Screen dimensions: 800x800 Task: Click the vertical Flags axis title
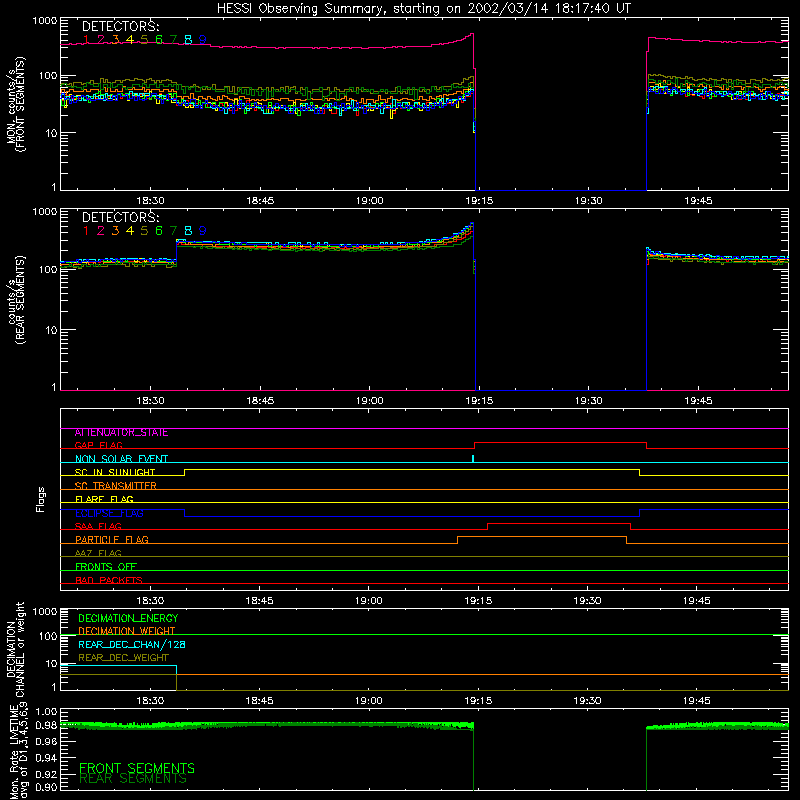(x=41, y=499)
